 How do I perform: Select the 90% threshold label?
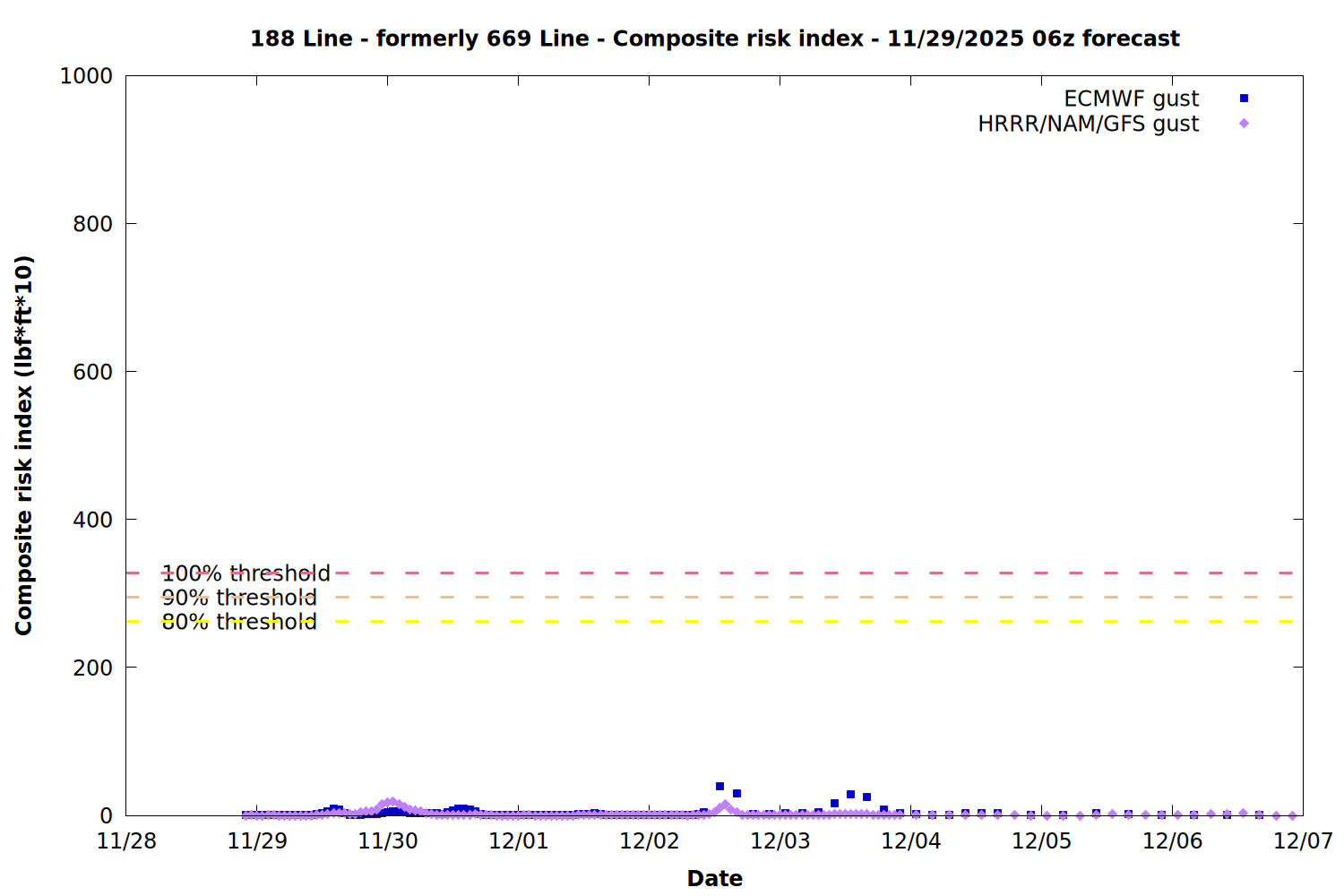click(x=239, y=598)
